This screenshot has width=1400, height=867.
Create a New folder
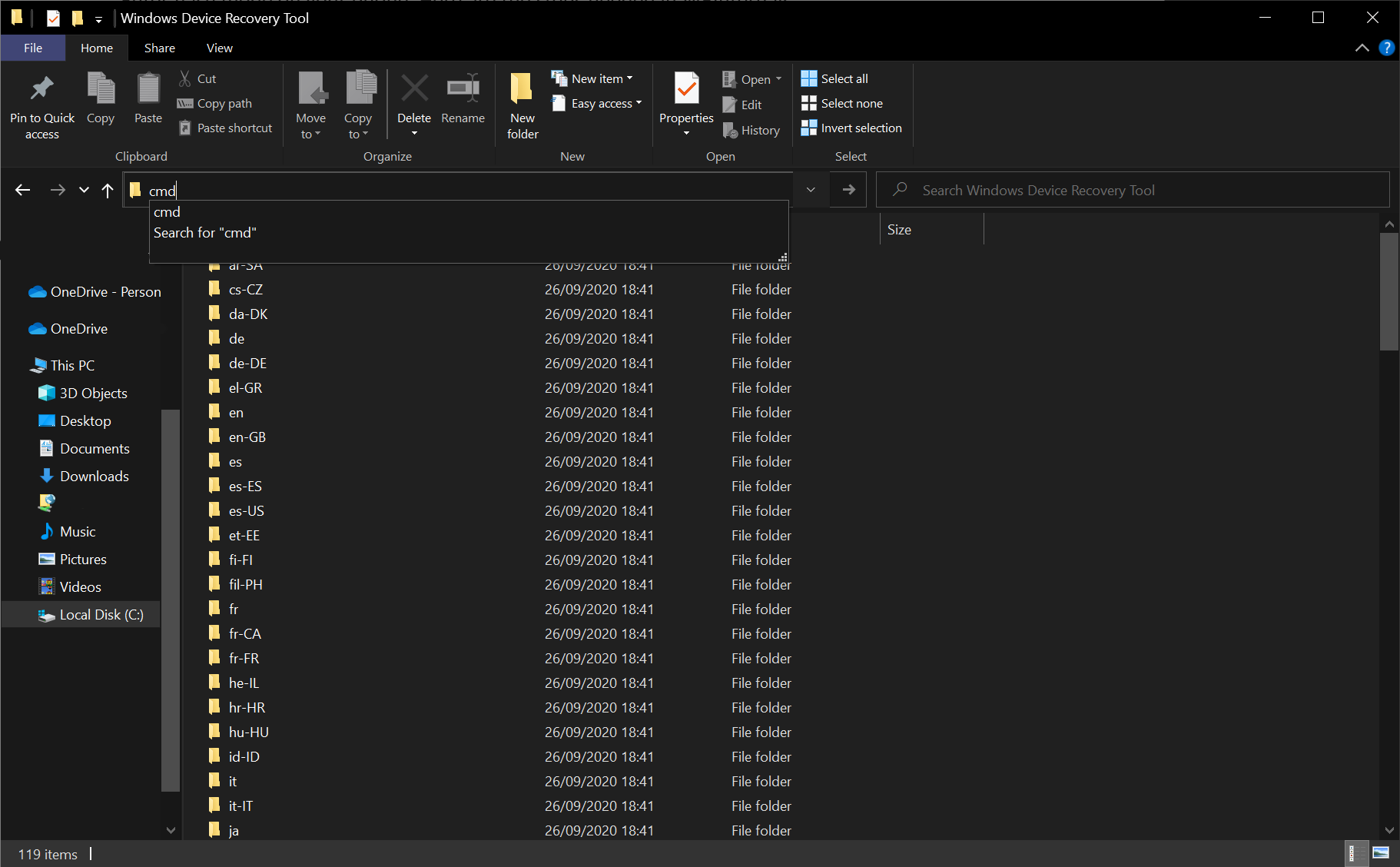[x=523, y=106]
